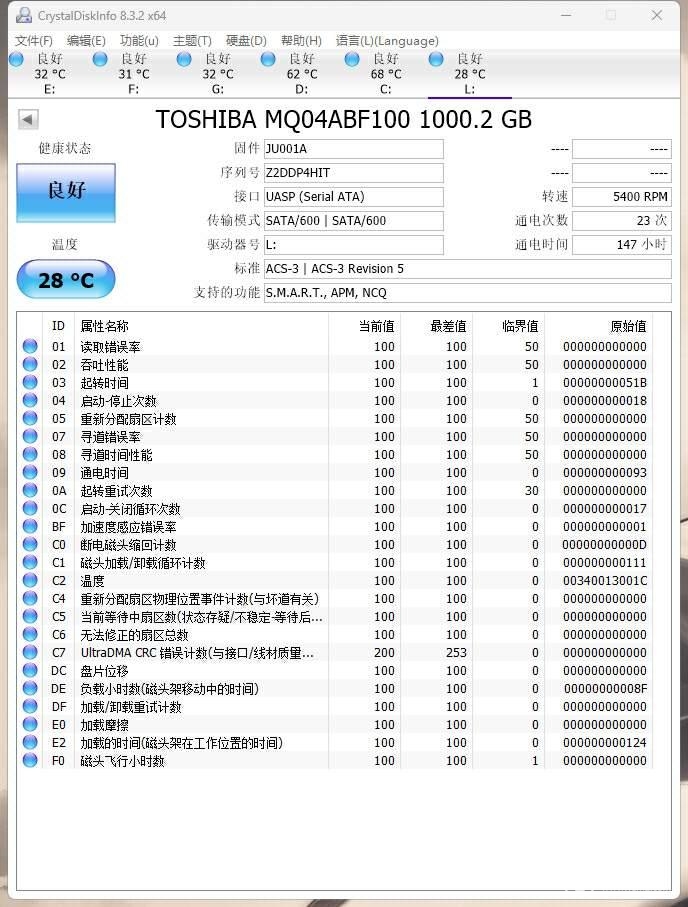688x907 pixels.
Task: Click the CrystalDiskInfo title bar icon
Action: pyautogui.click(x=24, y=15)
